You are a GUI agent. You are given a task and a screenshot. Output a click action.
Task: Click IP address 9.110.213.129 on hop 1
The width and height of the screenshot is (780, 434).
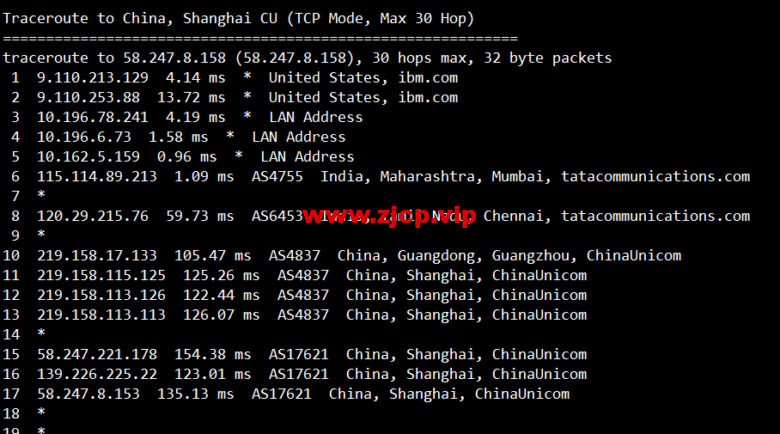[x=93, y=78]
